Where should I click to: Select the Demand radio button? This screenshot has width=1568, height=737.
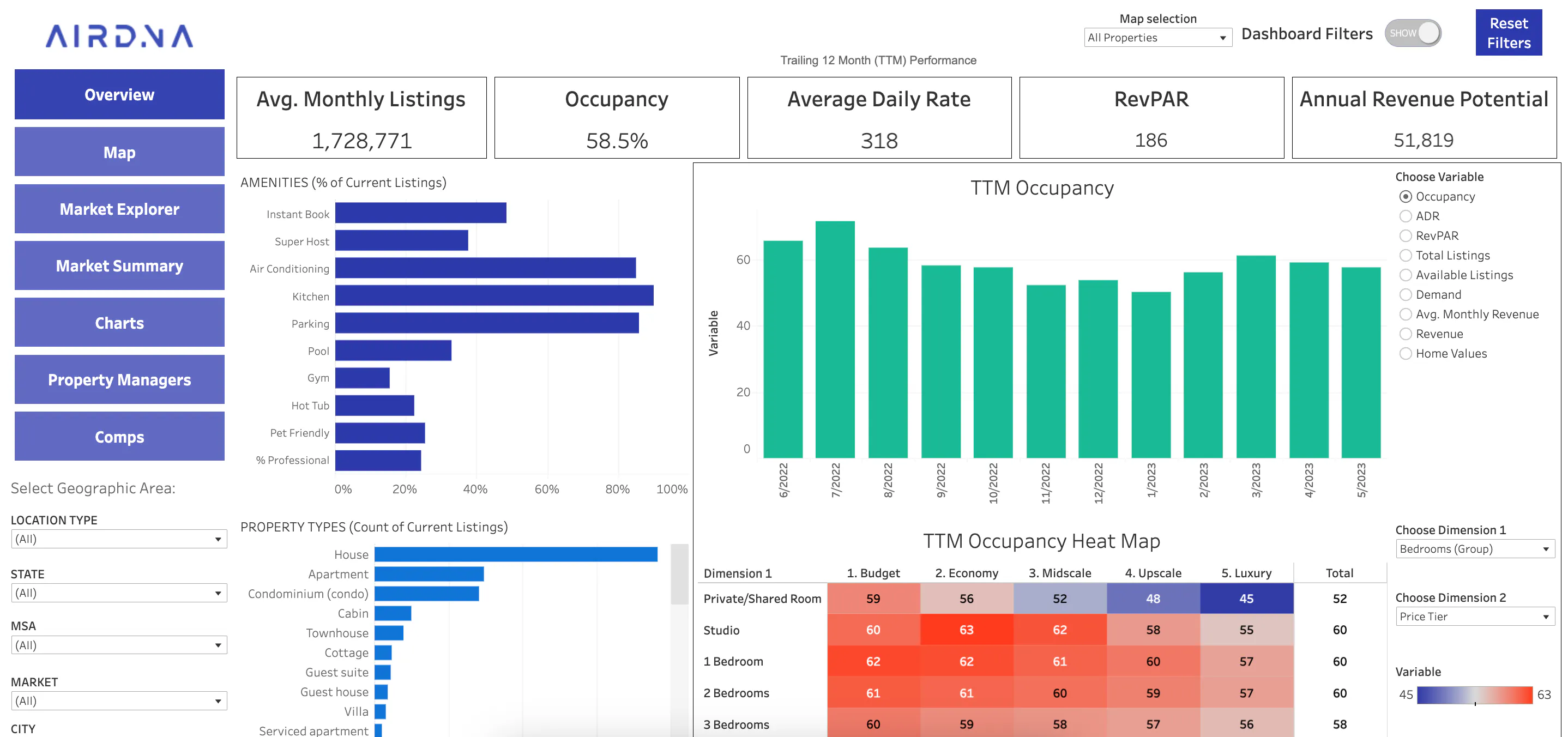pyautogui.click(x=1406, y=294)
